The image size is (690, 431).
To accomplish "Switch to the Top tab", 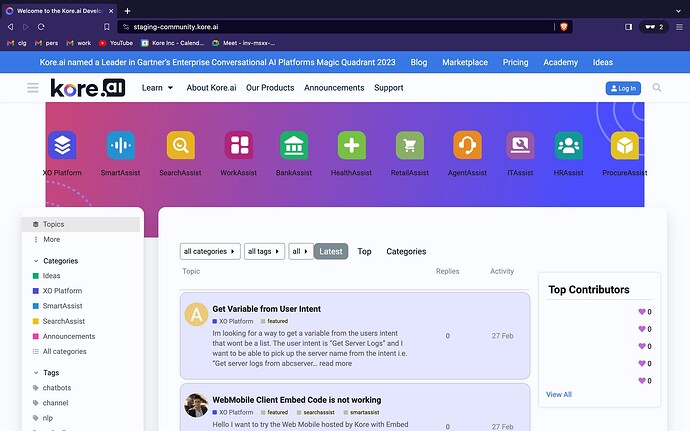I will click(x=364, y=251).
